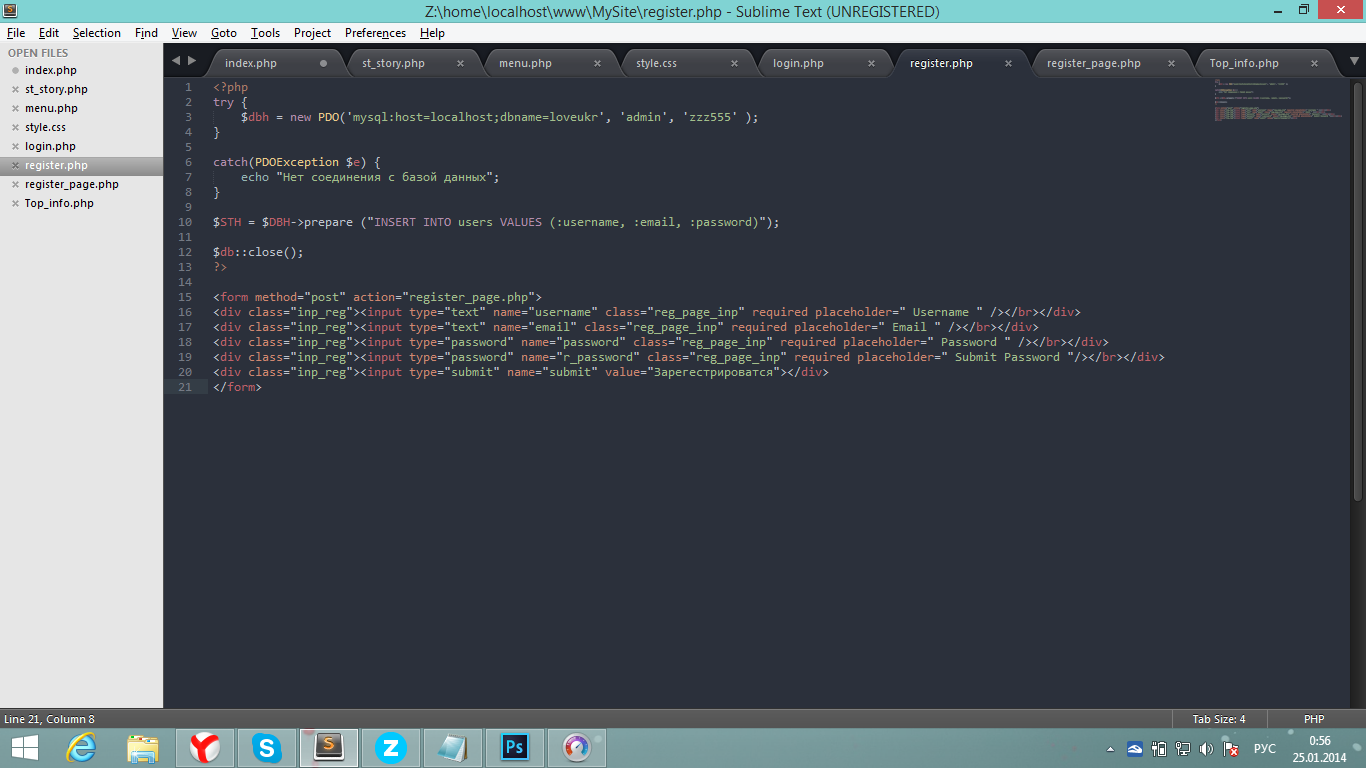Image resolution: width=1366 pixels, height=768 pixels.
Task: Open the Tab Size: 4 selector
Action: [1219, 719]
